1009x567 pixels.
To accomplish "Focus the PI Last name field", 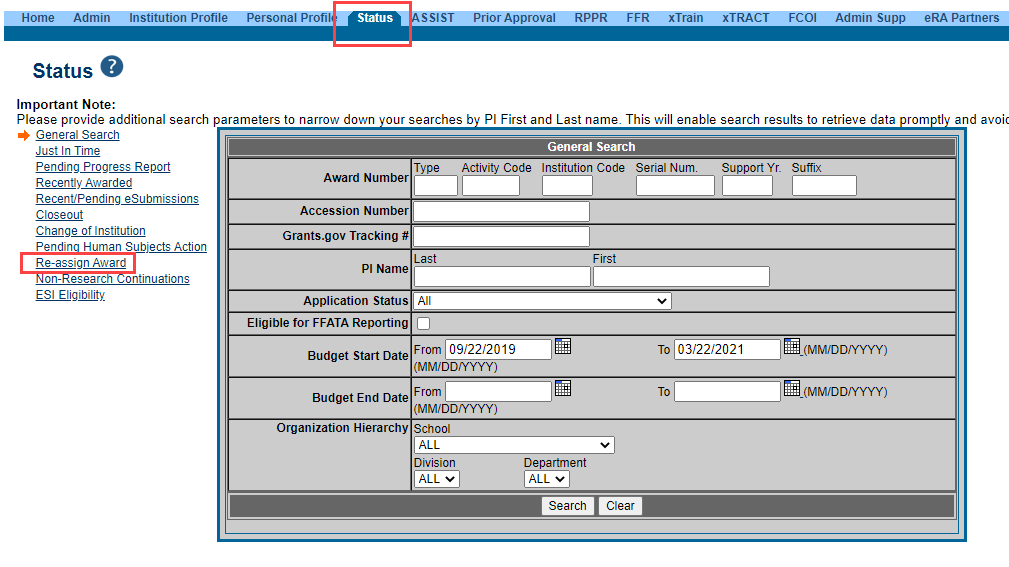I will coord(501,277).
